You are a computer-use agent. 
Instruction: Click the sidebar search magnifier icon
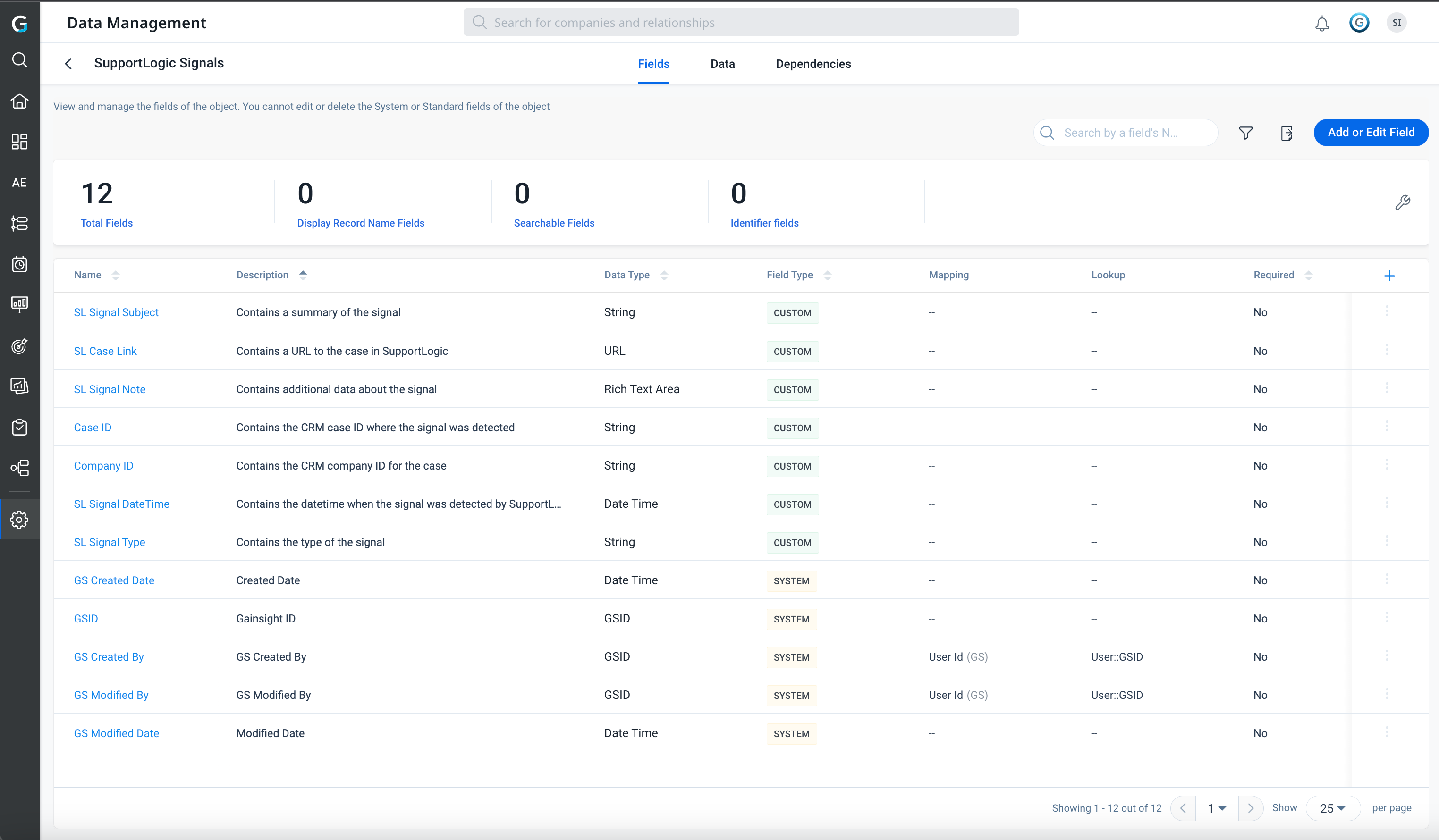point(19,60)
